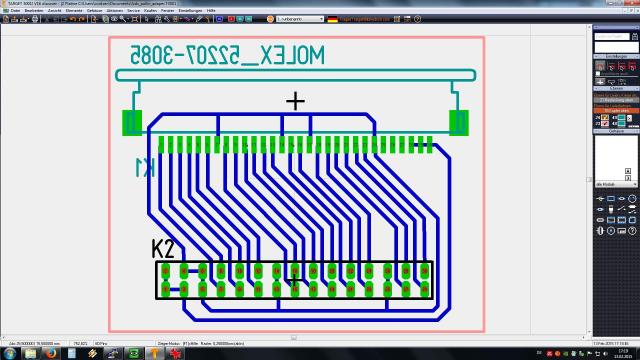
Task: Select rectangle tool in top grid row
Action: click(x=611, y=199)
